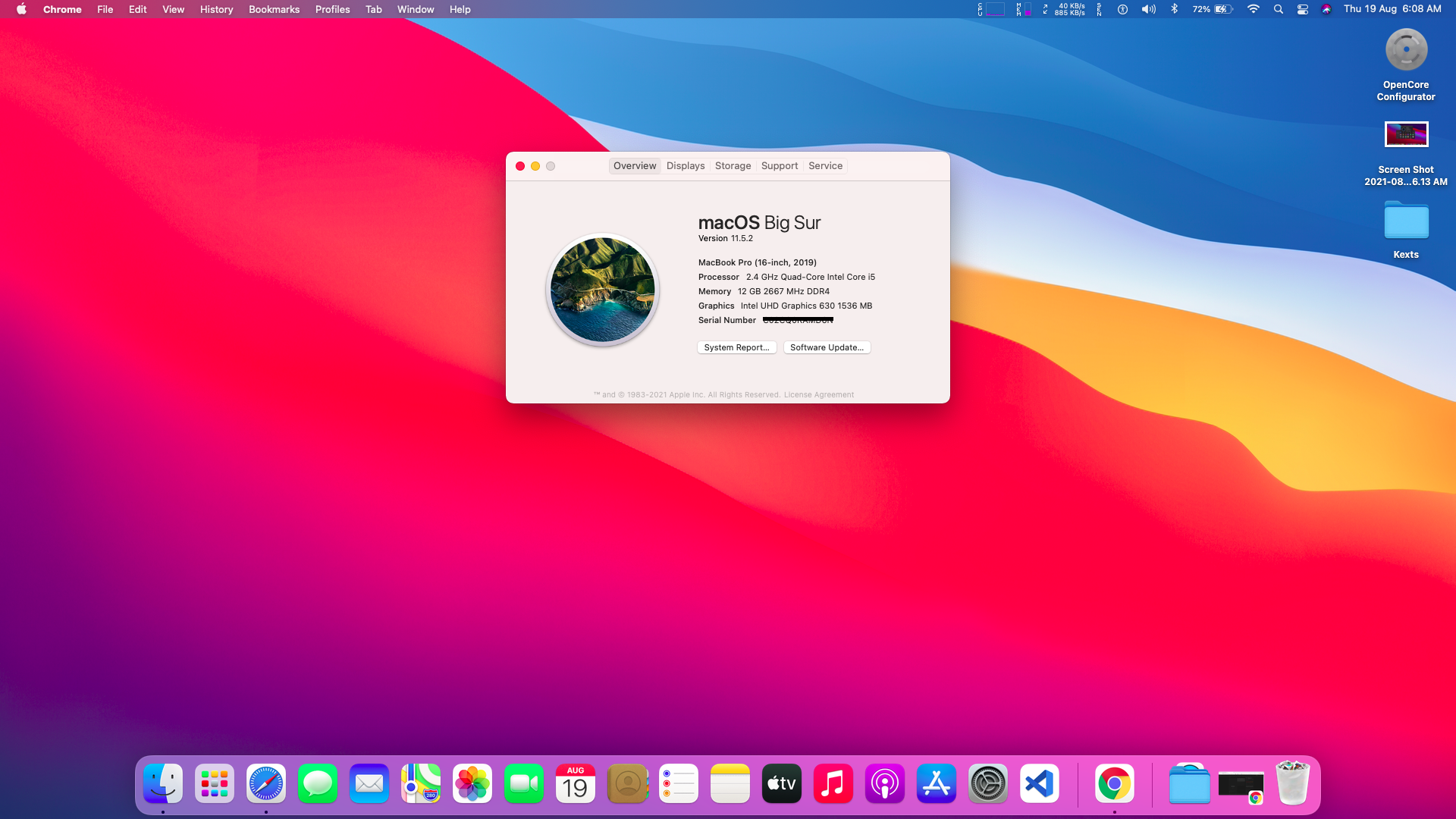The height and width of the screenshot is (819, 1456).
Task: Open Visual Studio Code in Dock
Action: click(1040, 783)
